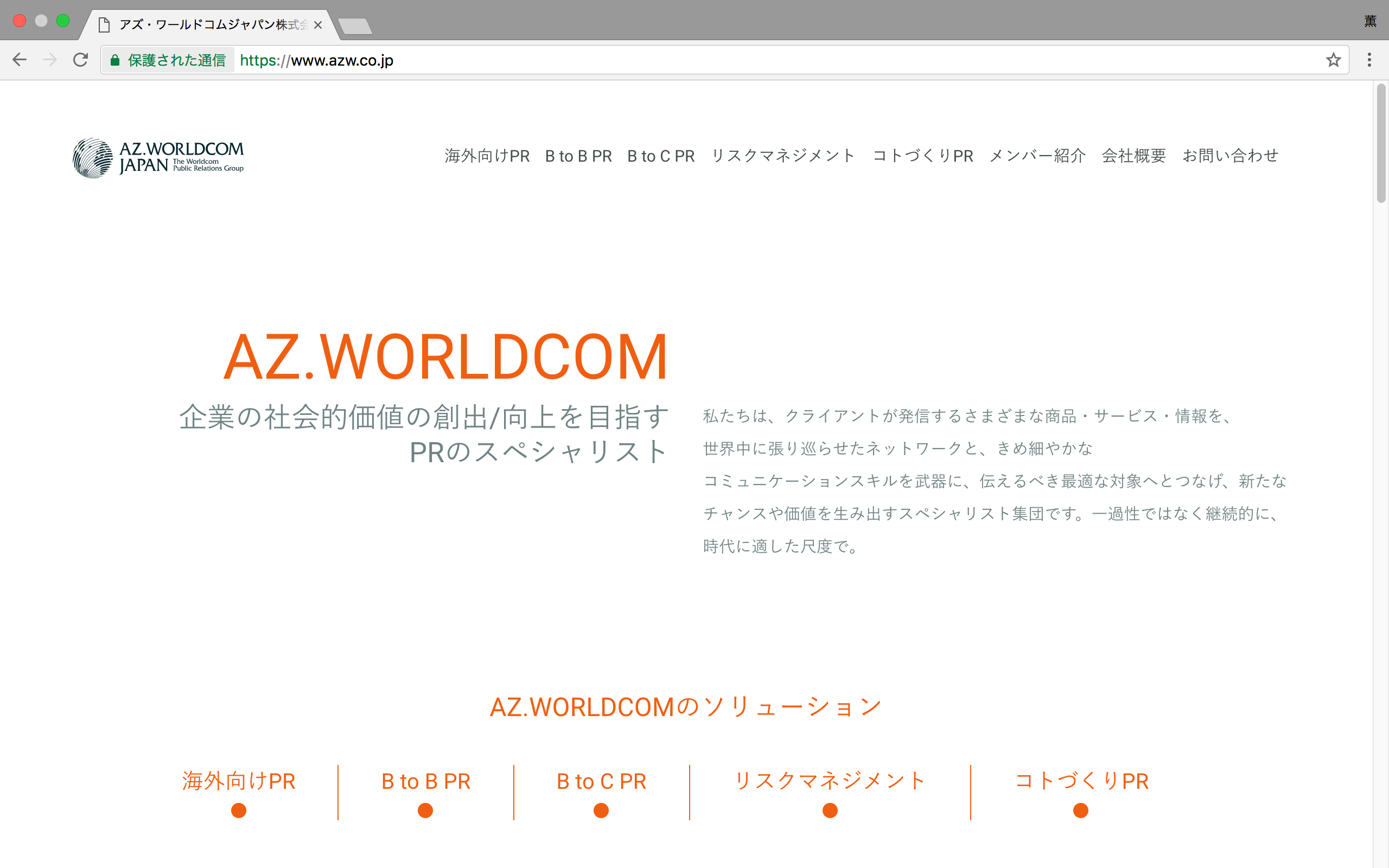Open the Chrome three-dot menu
This screenshot has width=1389, height=868.
(x=1369, y=60)
